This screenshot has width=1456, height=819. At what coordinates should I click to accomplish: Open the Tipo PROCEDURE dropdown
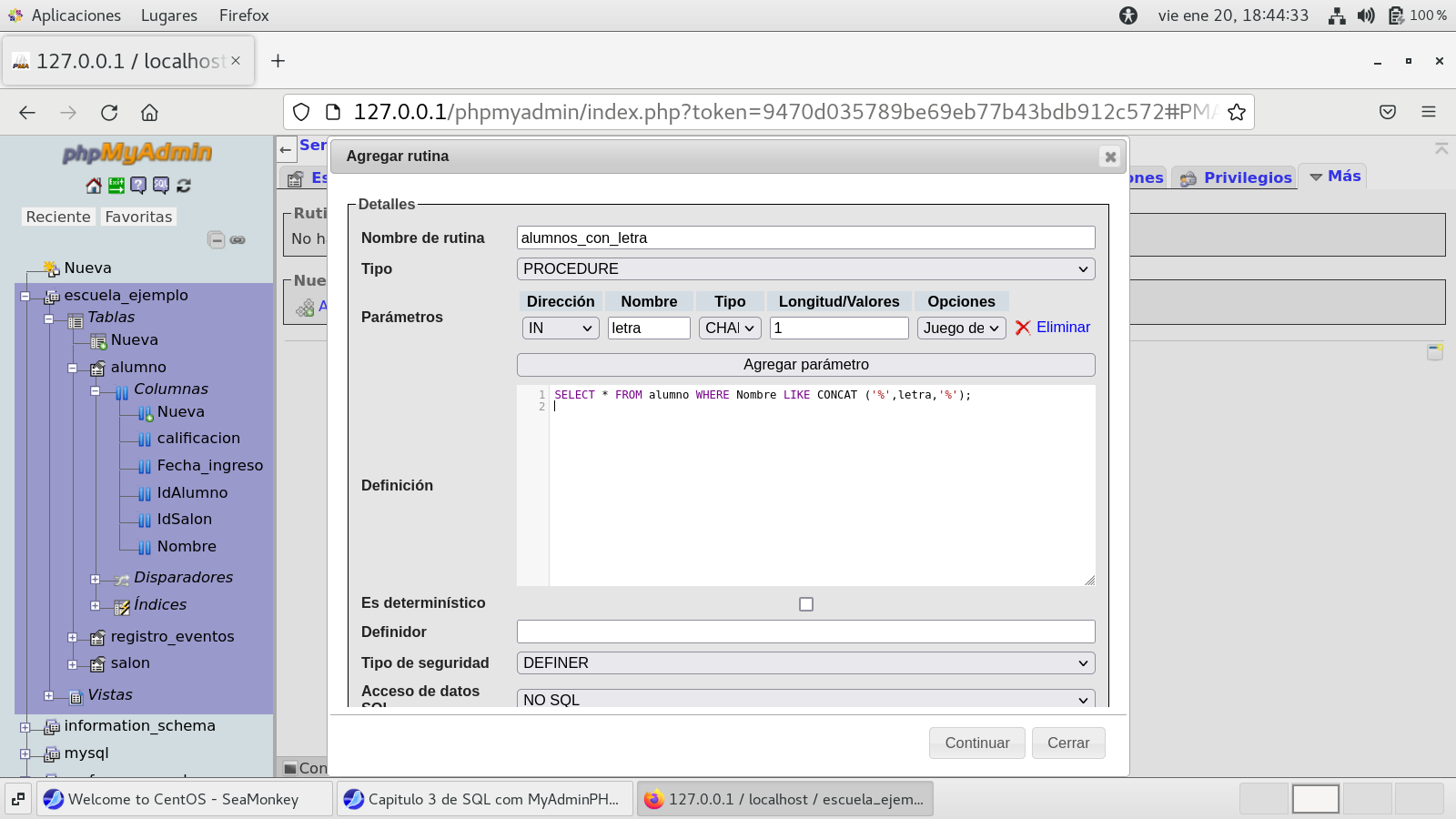(x=805, y=269)
